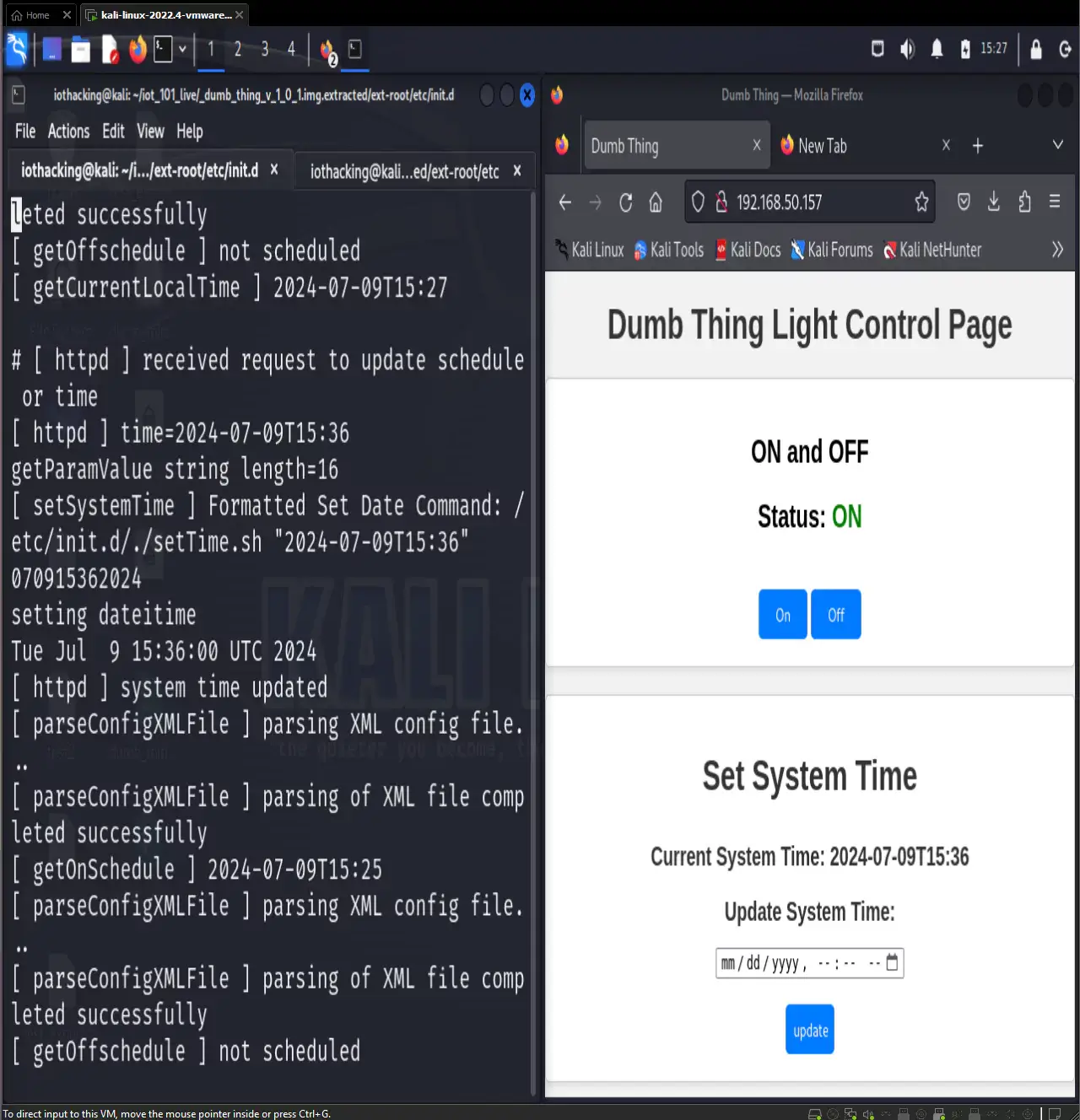Click the network status tray icon
The image size is (1080, 1120).
click(877, 49)
